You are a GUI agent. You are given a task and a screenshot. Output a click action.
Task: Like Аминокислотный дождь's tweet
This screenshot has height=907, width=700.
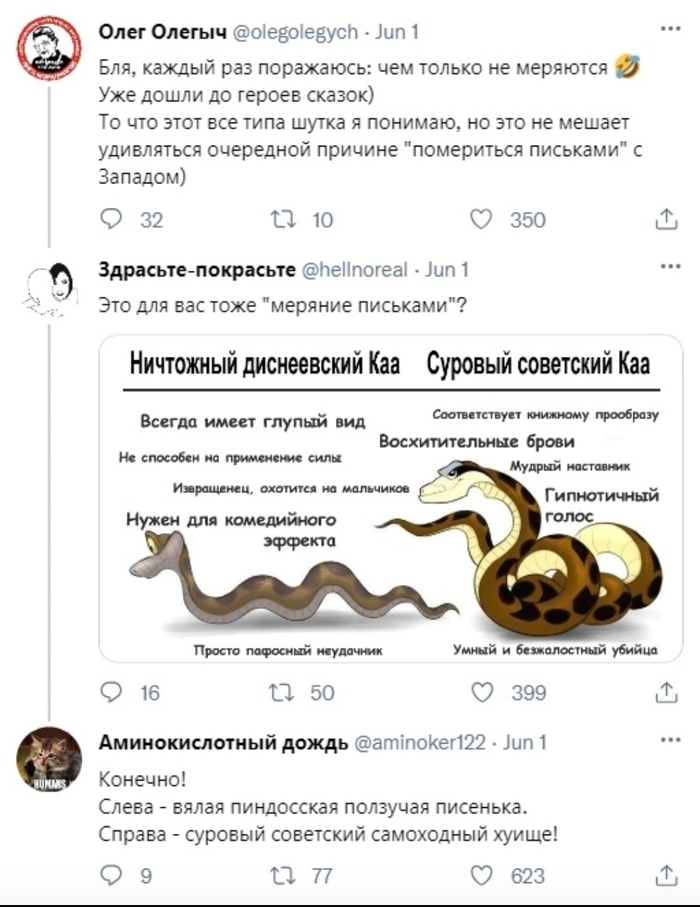point(484,876)
